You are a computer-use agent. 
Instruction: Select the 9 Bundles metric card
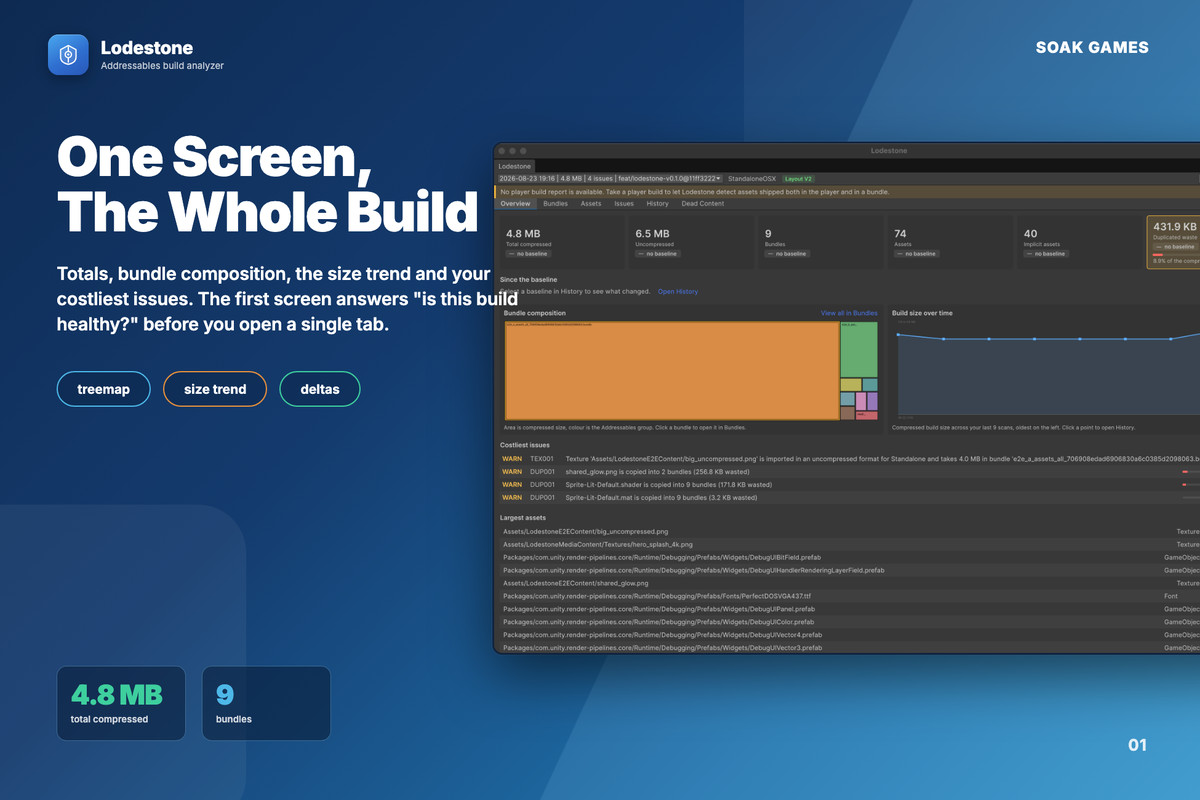pos(821,242)
